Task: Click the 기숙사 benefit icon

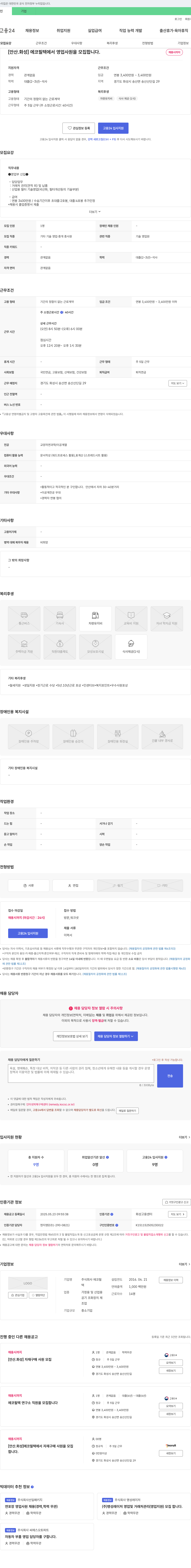Action: point(60,618)
